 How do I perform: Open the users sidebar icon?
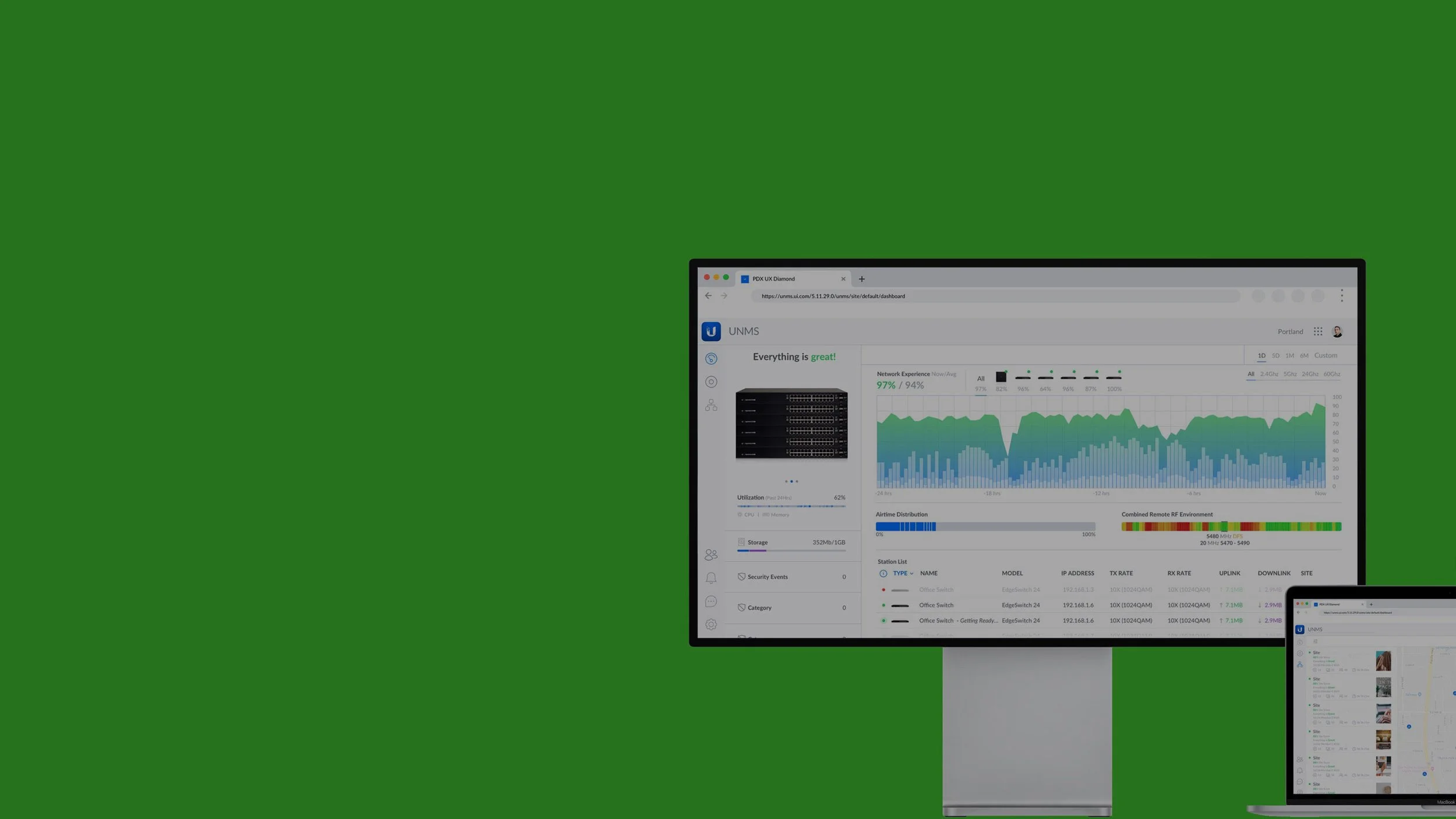(711, 555)
